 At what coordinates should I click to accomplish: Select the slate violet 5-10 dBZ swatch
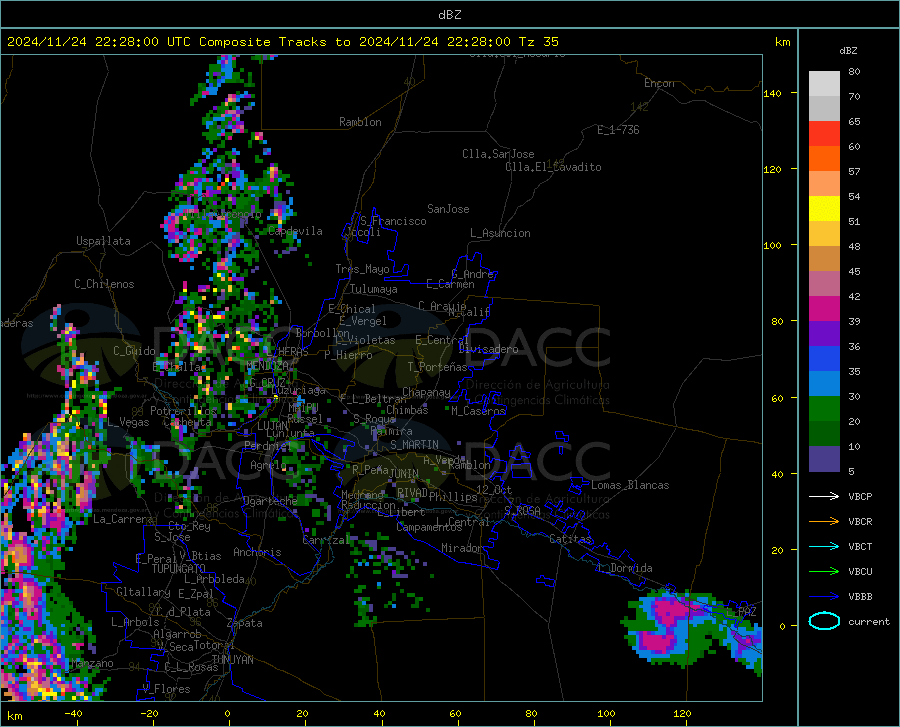(824, 459)
